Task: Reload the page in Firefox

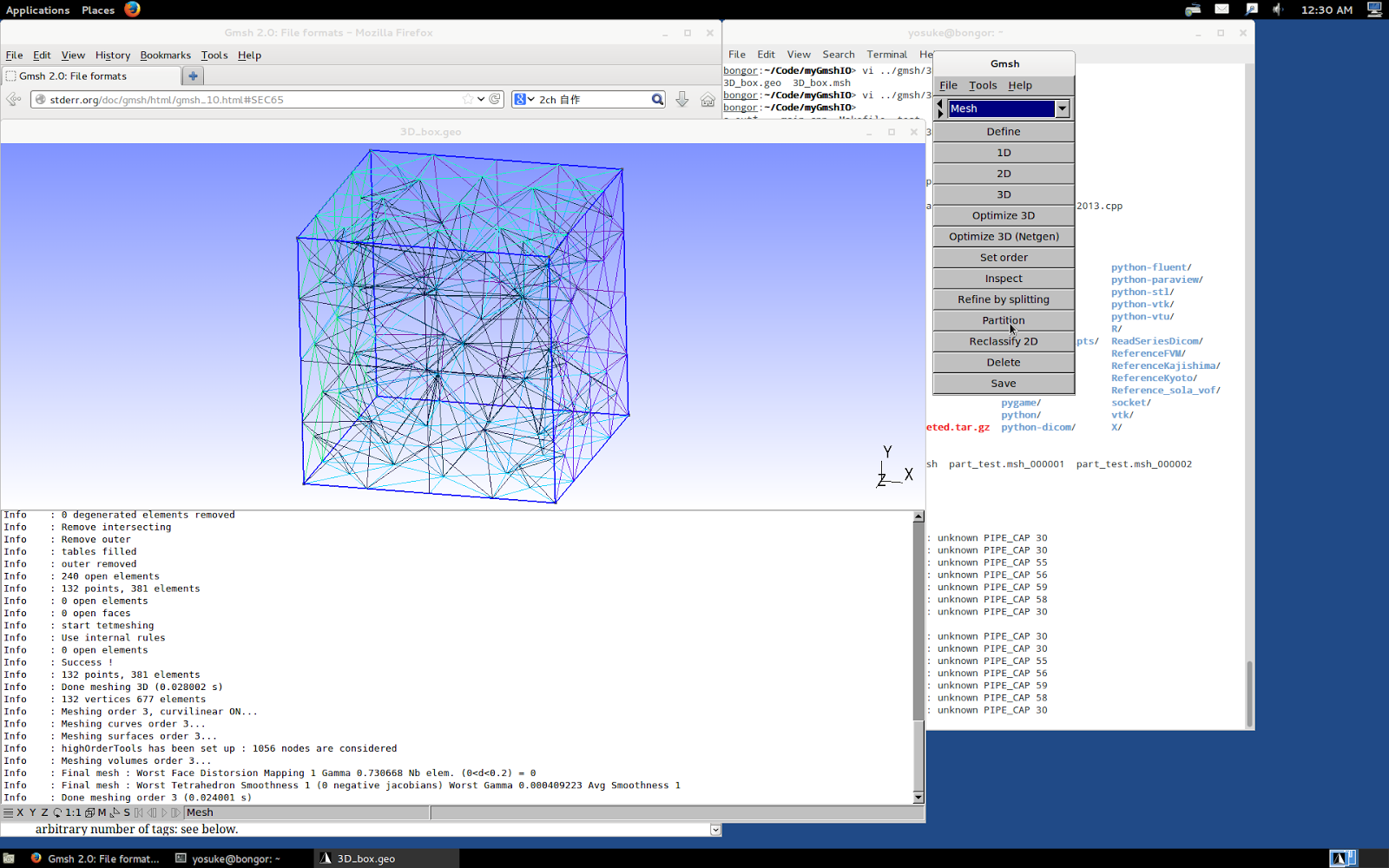Action: coord(495,100)
